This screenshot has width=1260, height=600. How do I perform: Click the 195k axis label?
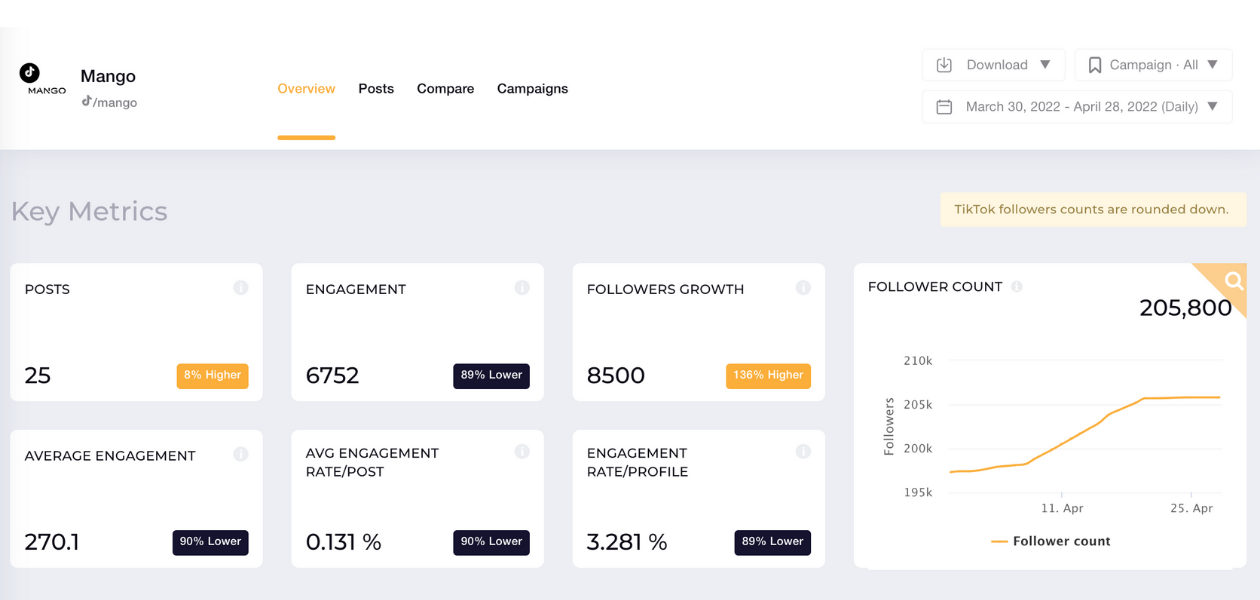tap(917, 492)
